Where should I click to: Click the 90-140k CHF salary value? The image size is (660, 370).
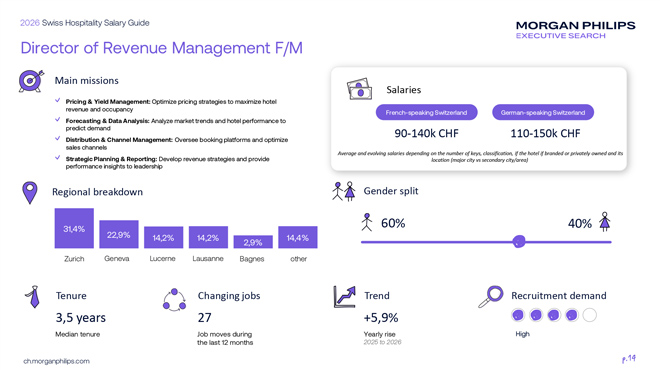coord(426,133)
